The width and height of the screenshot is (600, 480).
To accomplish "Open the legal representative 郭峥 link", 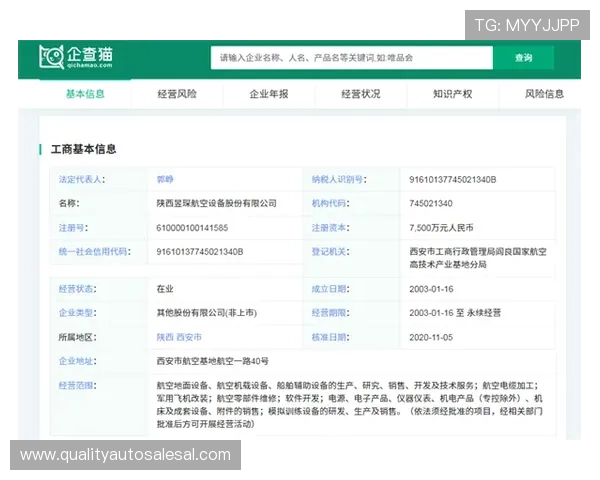I will tap(165, 179).
